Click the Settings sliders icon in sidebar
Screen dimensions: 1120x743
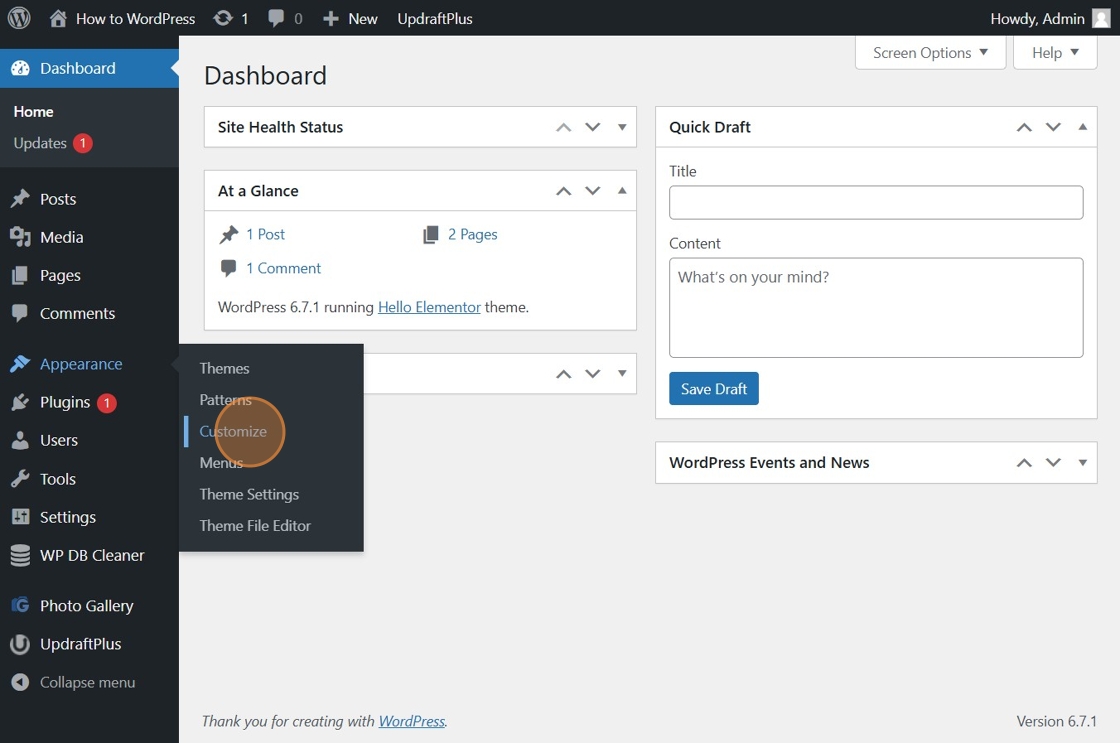pyautogui.click(x=21, y=517)
